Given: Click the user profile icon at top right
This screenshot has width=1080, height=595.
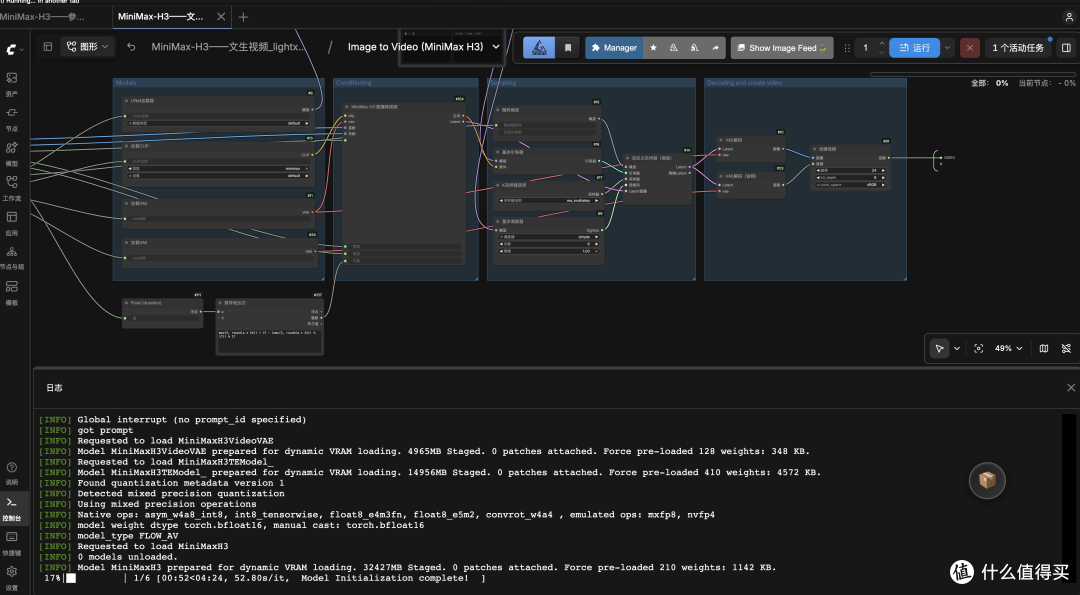Looking at the screenshot, I should (x=1069, y=17).
